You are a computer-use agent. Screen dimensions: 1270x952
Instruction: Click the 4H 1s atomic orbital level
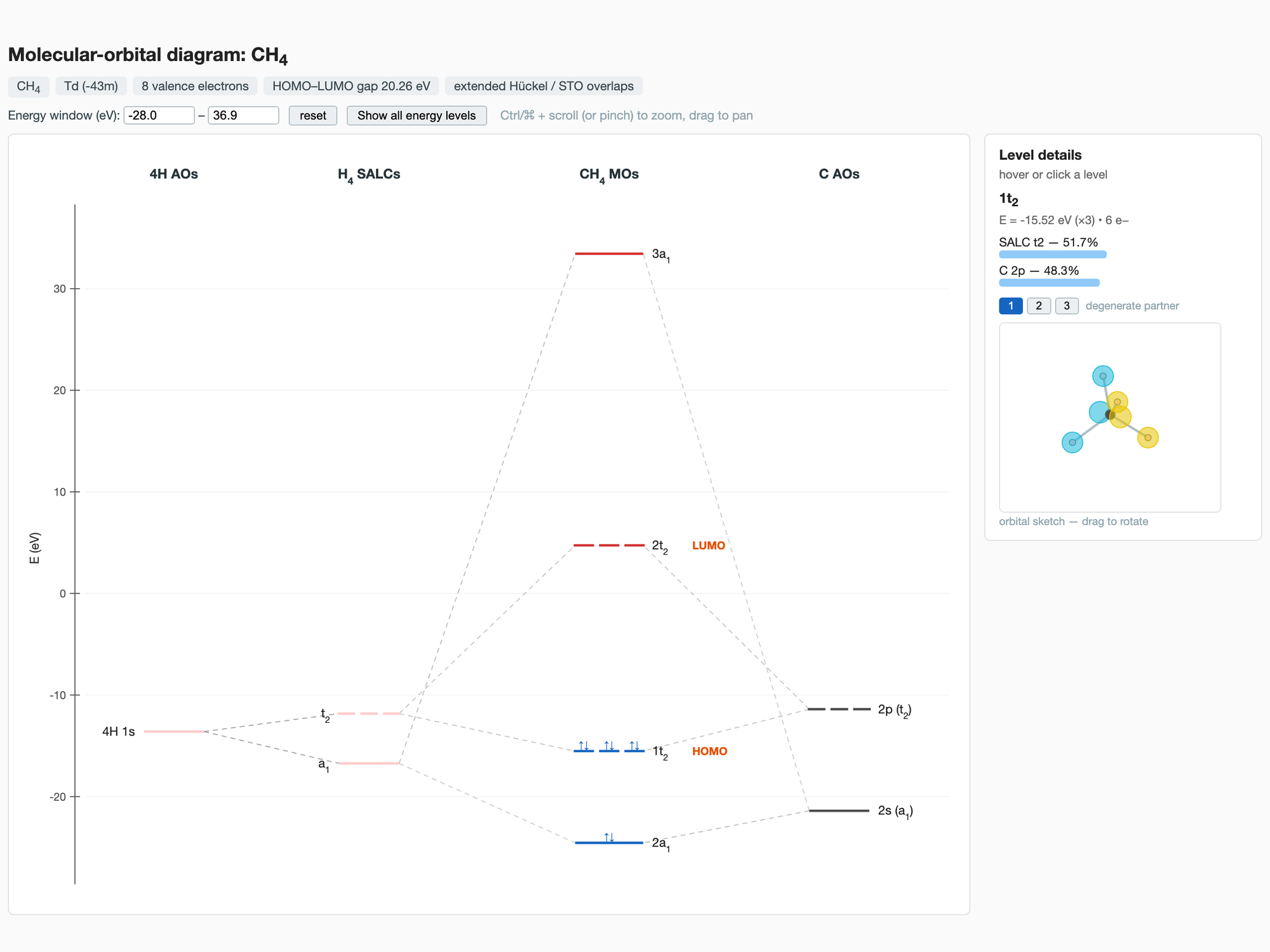[174, 732]
